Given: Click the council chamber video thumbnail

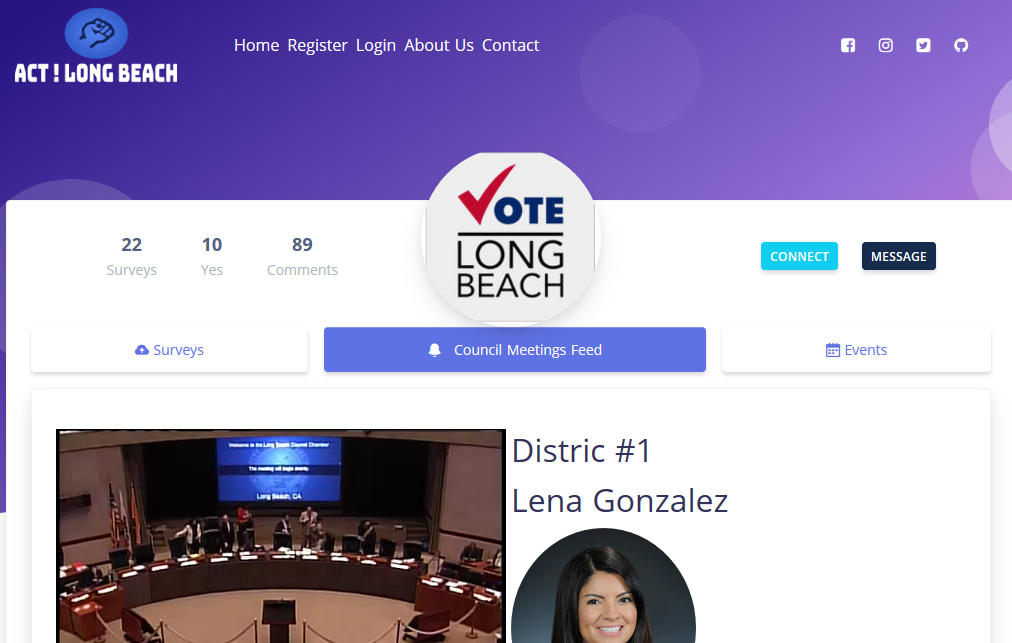Looking at the screenshot, I should tap(281, 536).
